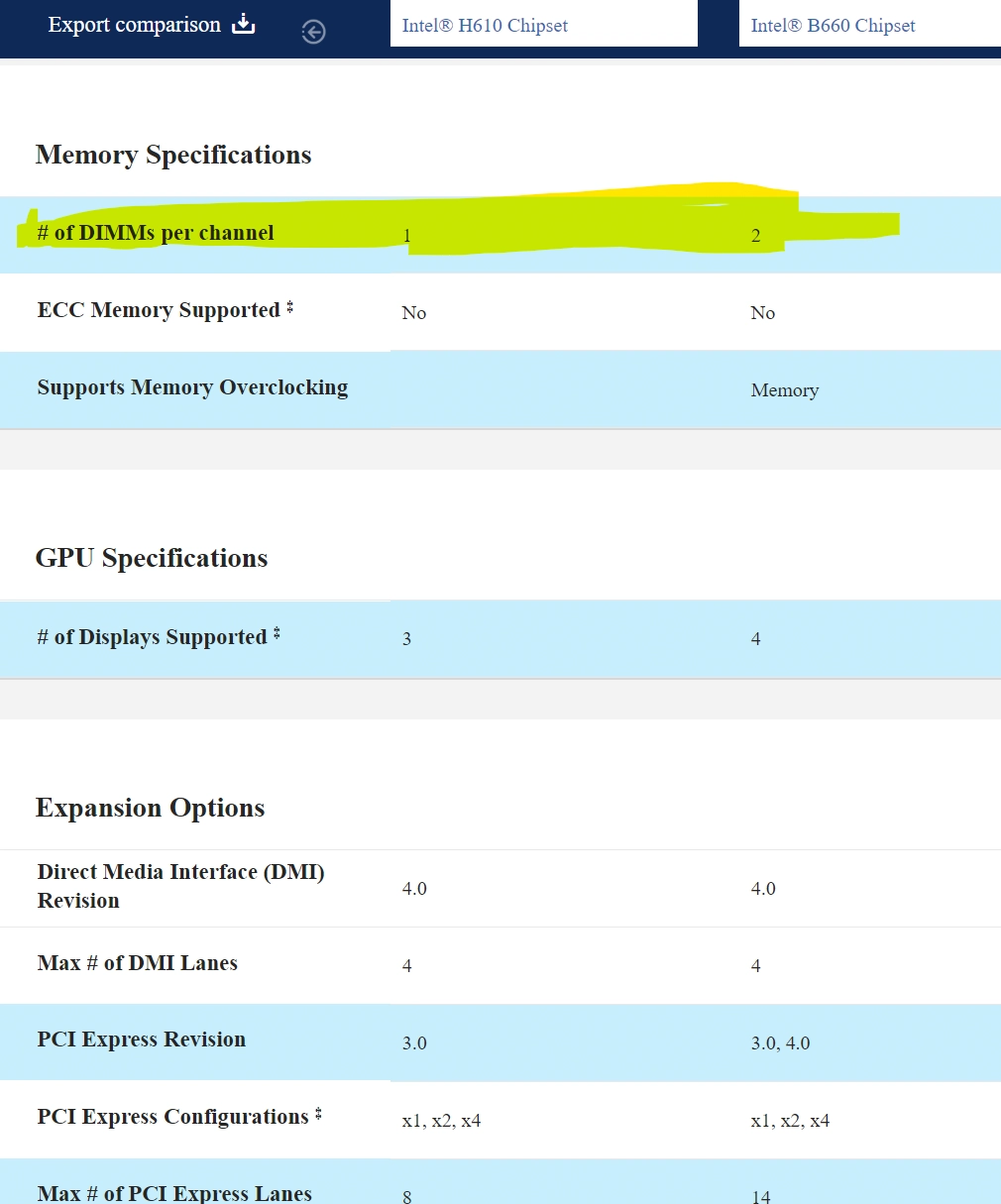
Task: Select the # of Displays Supported label
Action: (x=152, y=637)
